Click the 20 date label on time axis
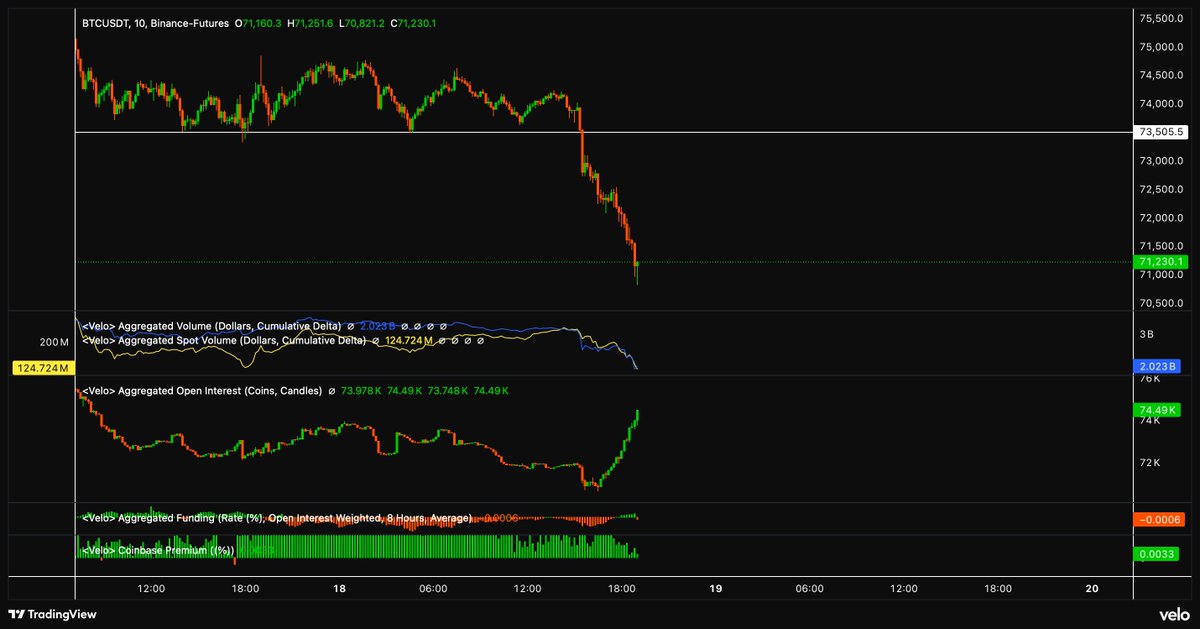1200x629 pixels. click(1091, 589)
